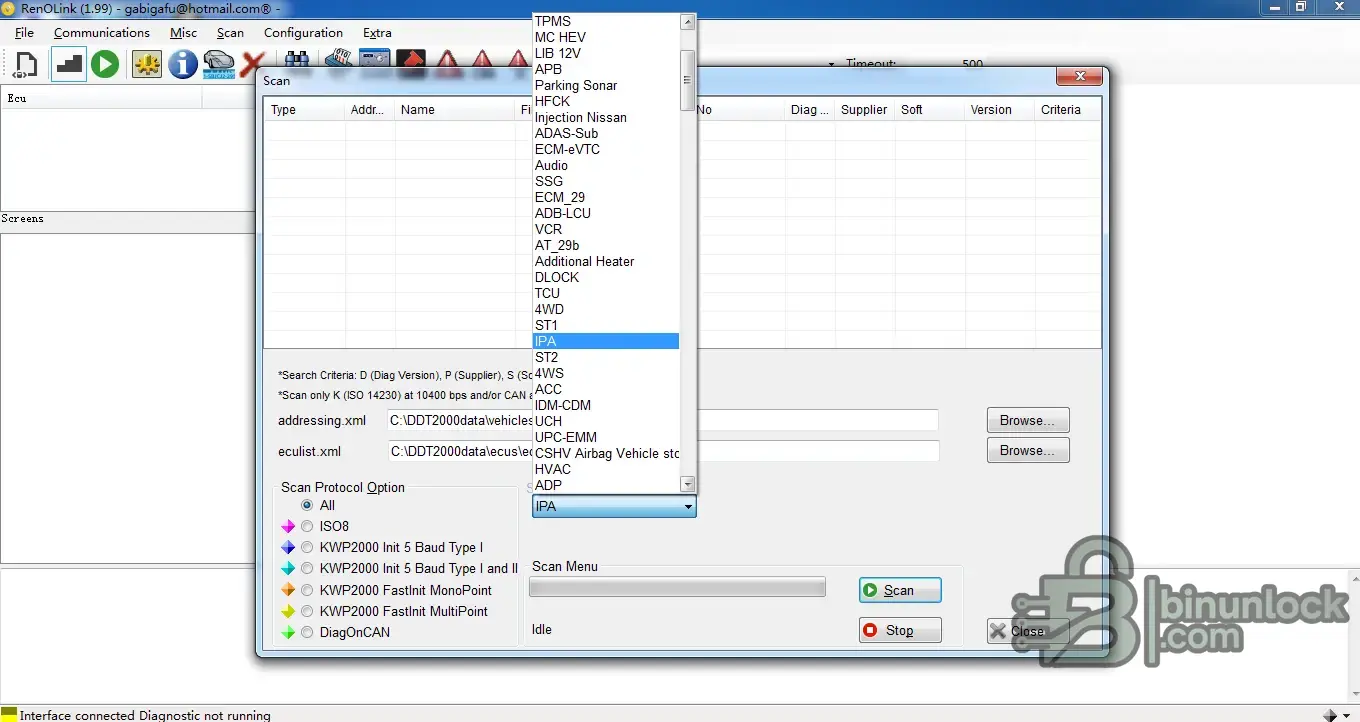This screenshot has width=1360, height=722.
Task: Click the green diamond beside DiagOnCAN
Action: 289,632
